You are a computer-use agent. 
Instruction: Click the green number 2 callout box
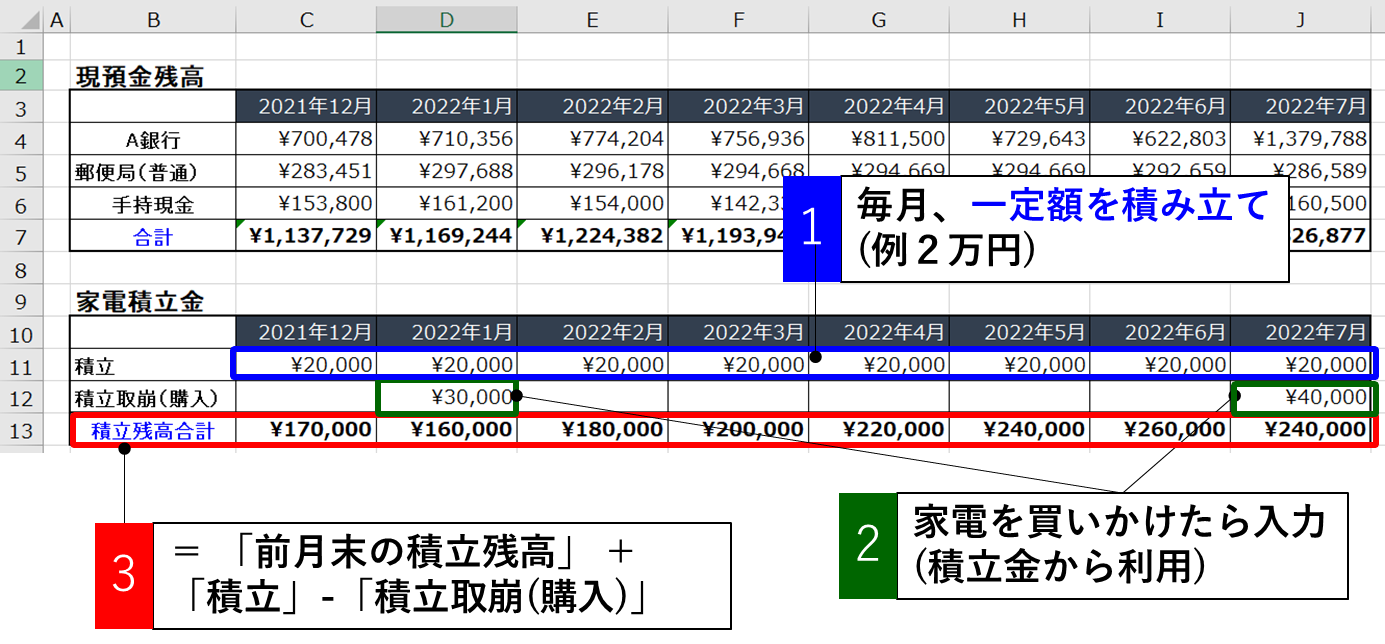(868, 545)
